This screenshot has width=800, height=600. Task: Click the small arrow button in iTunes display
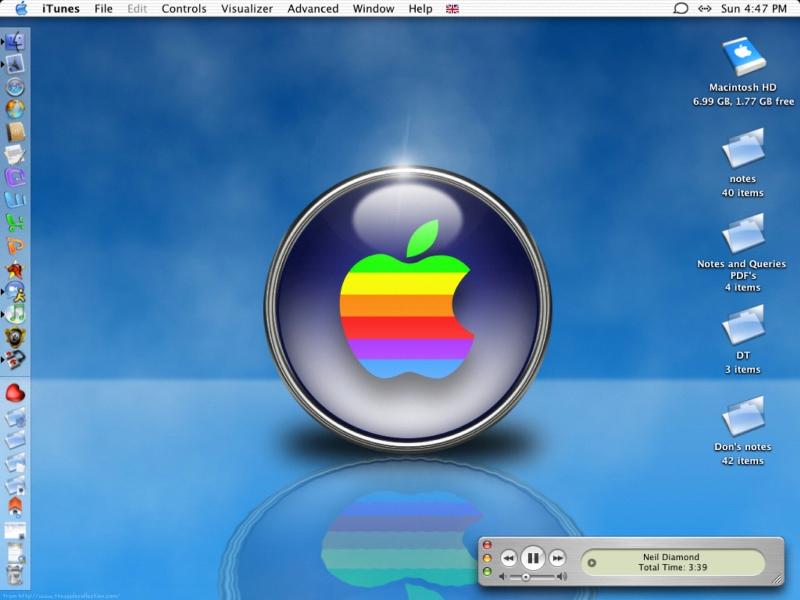point(592,563)
